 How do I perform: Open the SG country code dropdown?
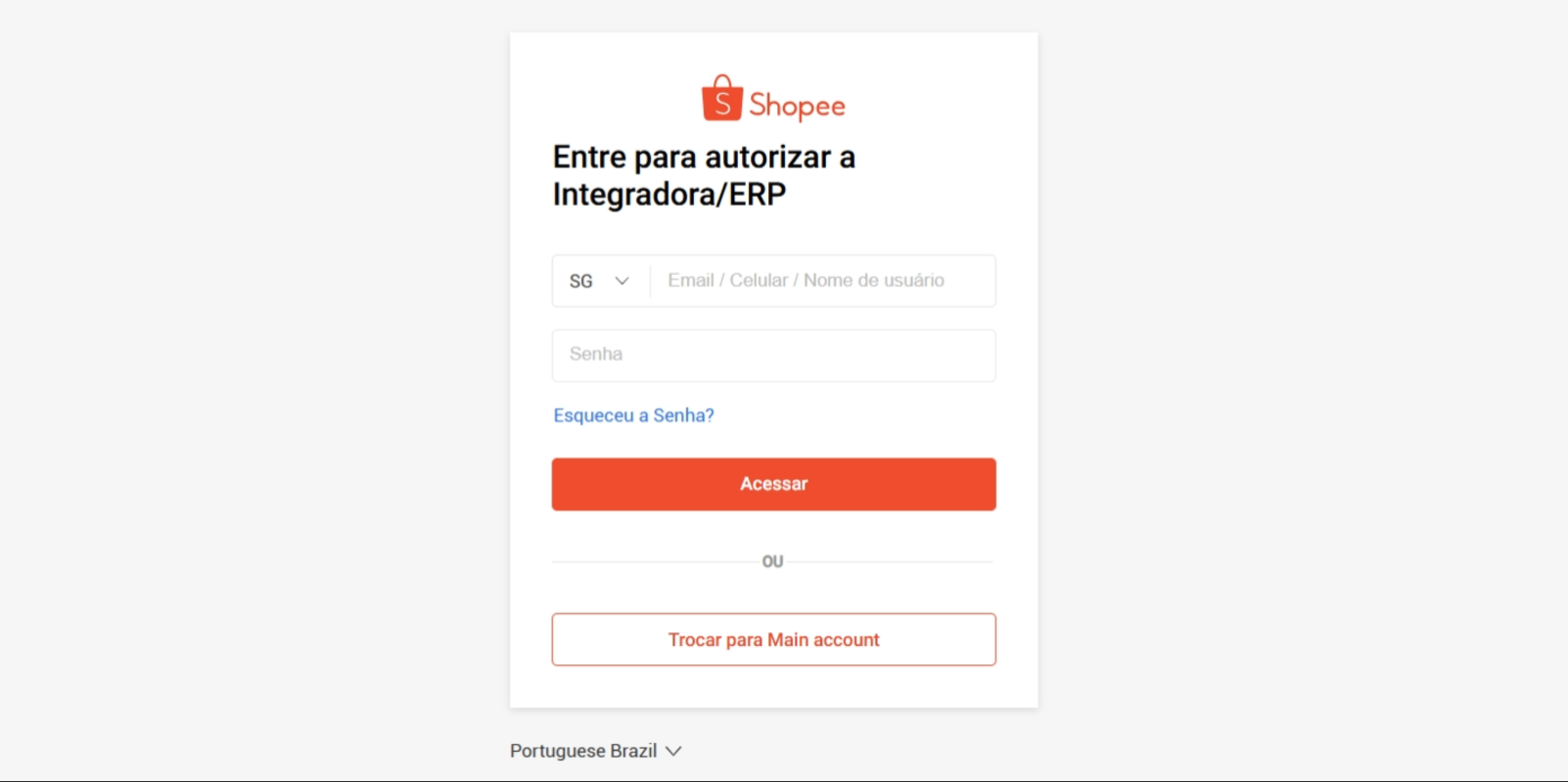(x=600, y=281)
